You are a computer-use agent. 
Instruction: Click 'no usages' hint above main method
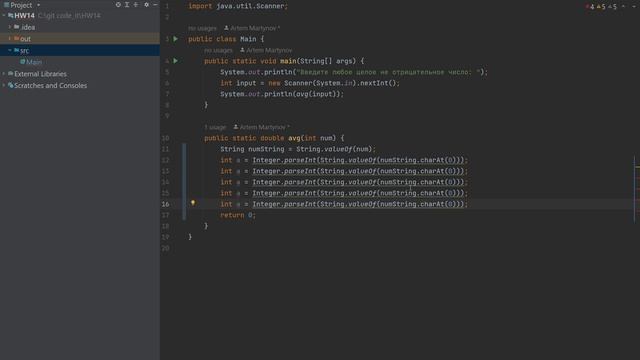point(218,50)
